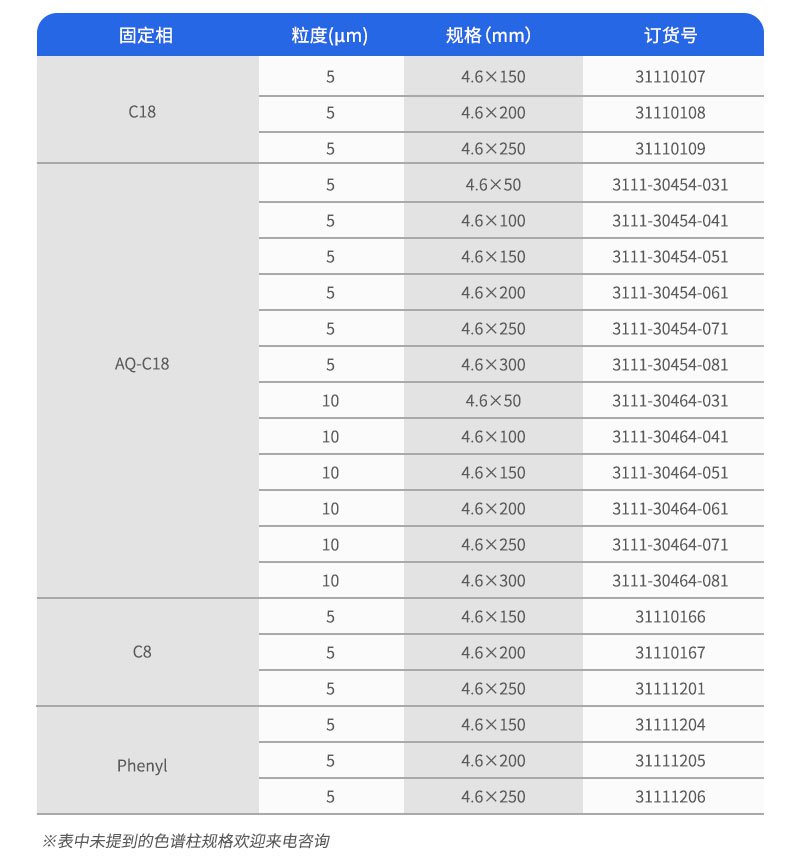Select the AQ-C18 stationary phase cell
This screenshot has height=860, width=800.
142,364
